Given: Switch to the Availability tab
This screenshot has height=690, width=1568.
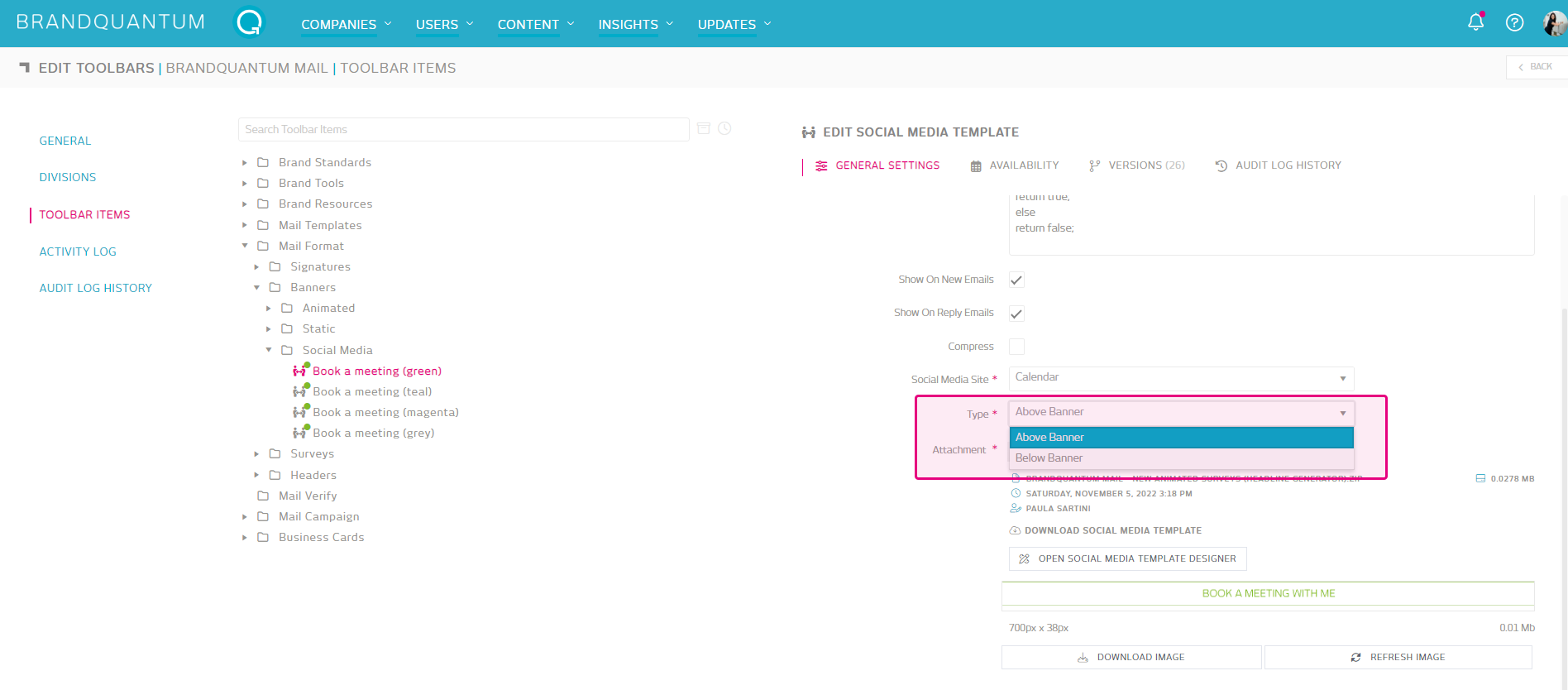Looking at the screenshot, I should coord(1015,165).
